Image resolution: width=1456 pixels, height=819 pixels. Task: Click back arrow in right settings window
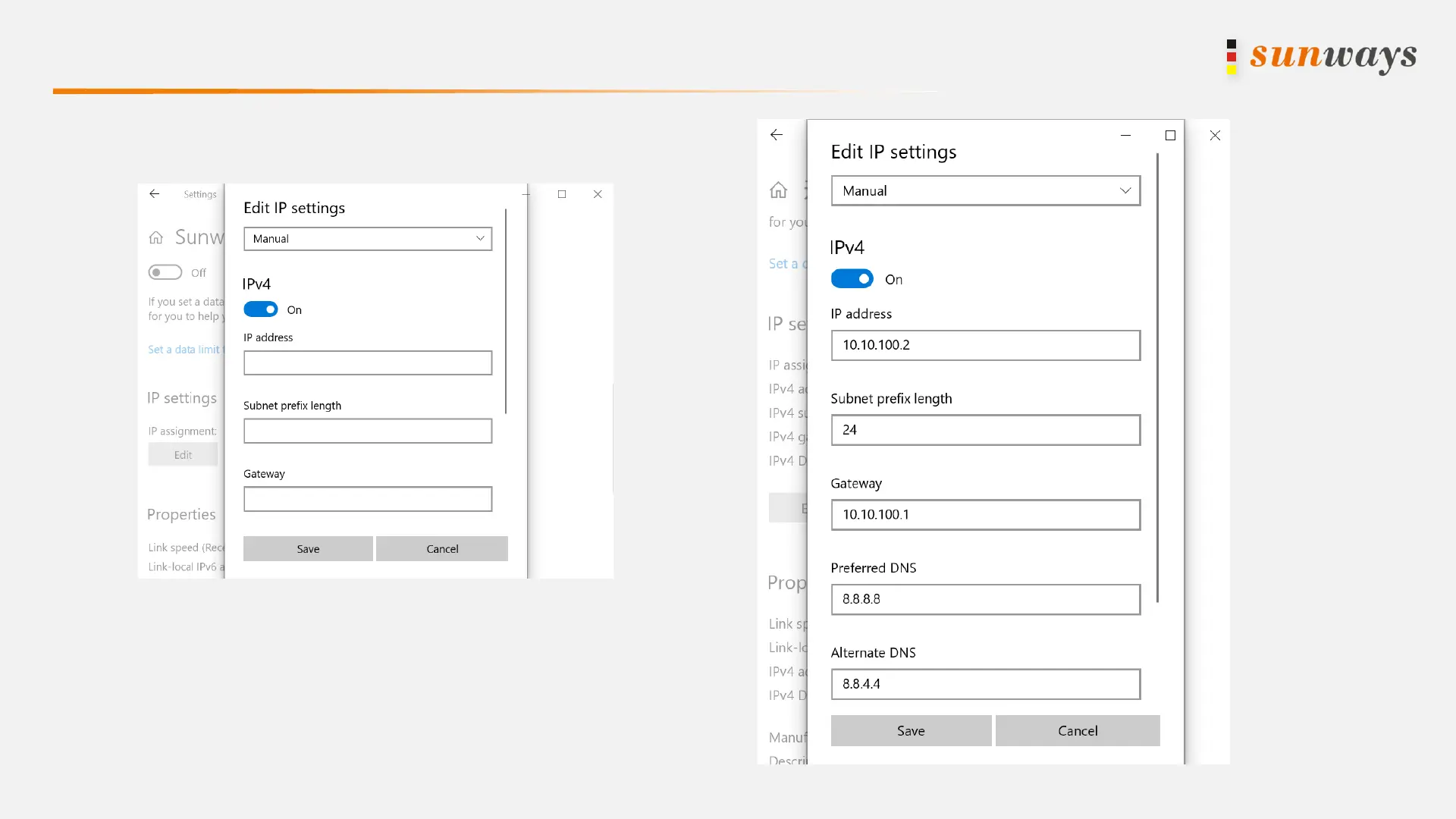click(776, 135)
